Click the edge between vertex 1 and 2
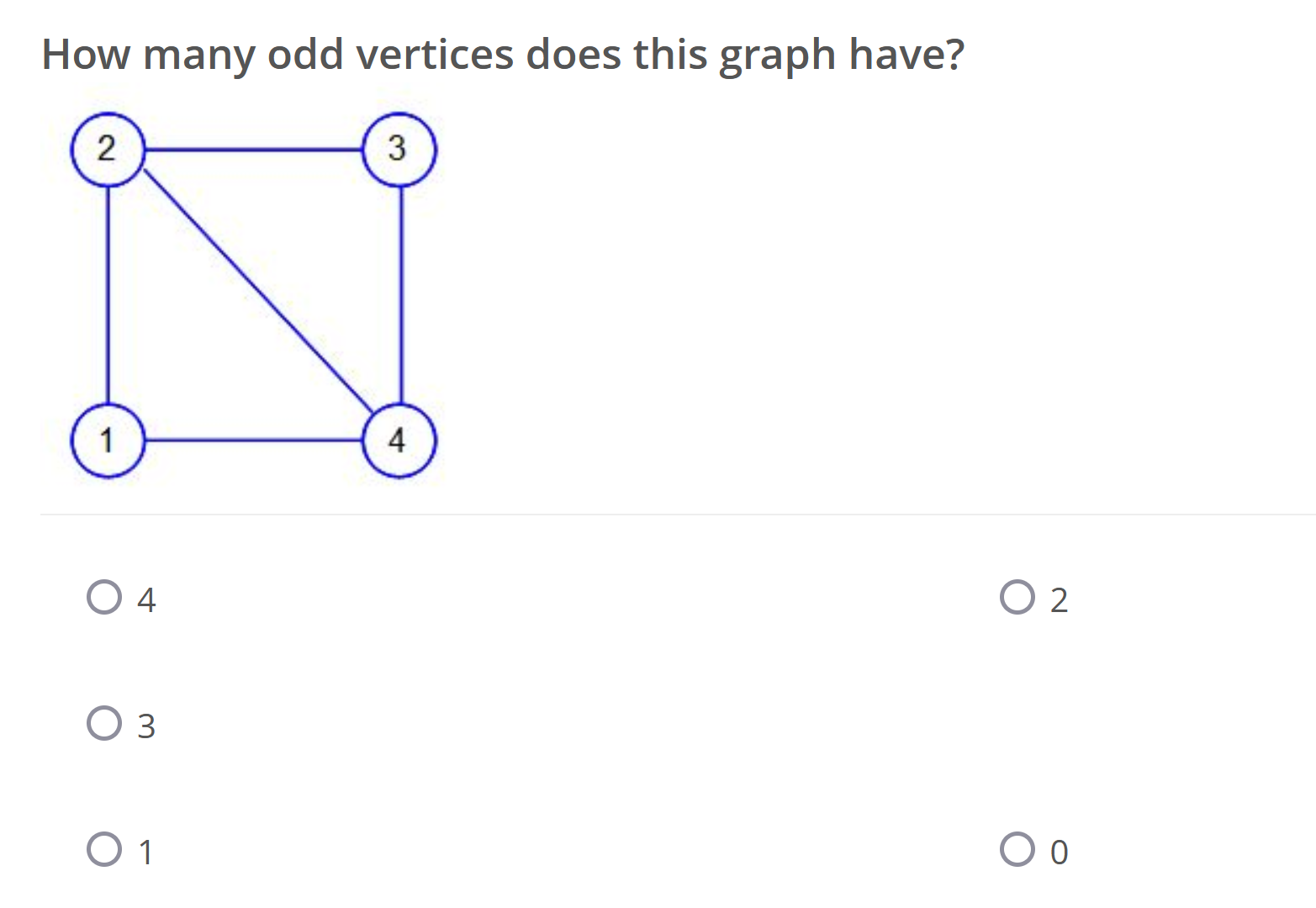The height and width of the screenshot is (908, 1316). coord(107,294)
